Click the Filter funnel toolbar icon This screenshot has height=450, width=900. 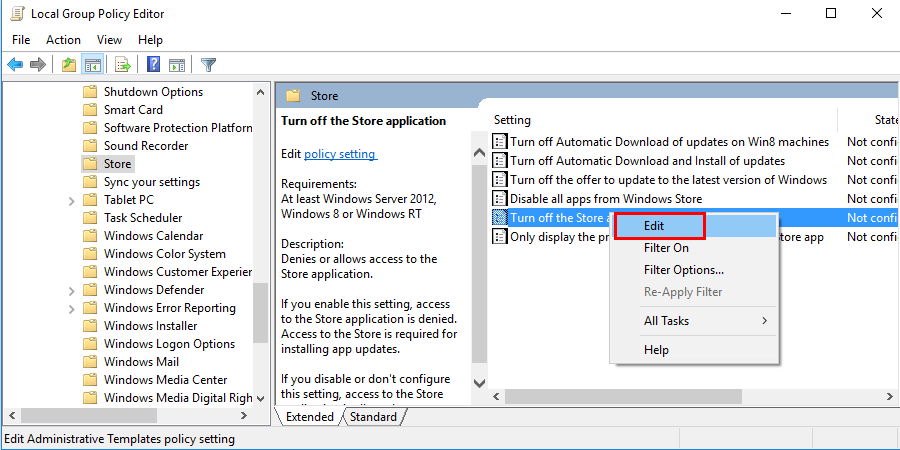pos(208,65)
